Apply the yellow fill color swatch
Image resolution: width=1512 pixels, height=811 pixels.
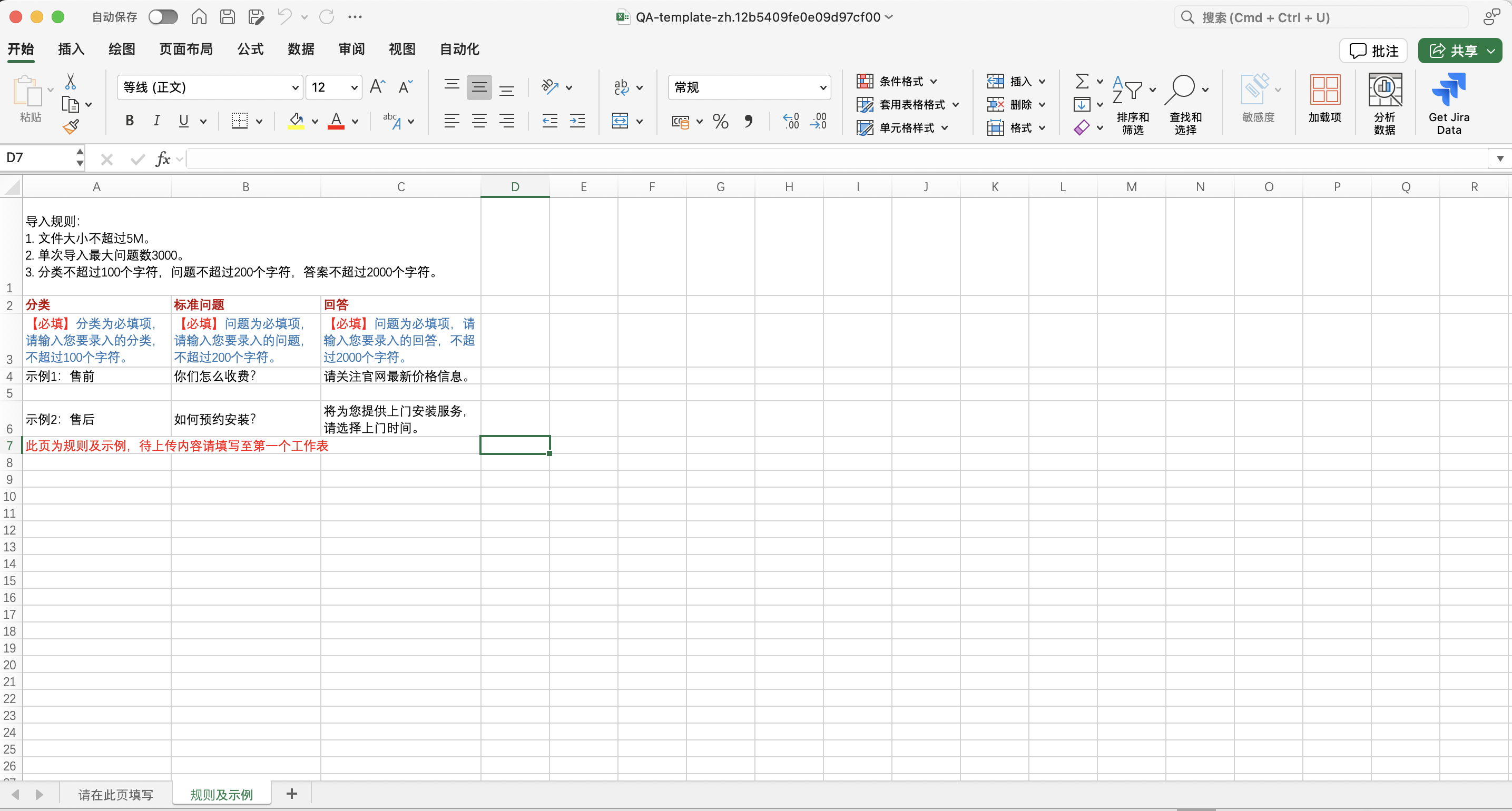[x=296, y=121]
